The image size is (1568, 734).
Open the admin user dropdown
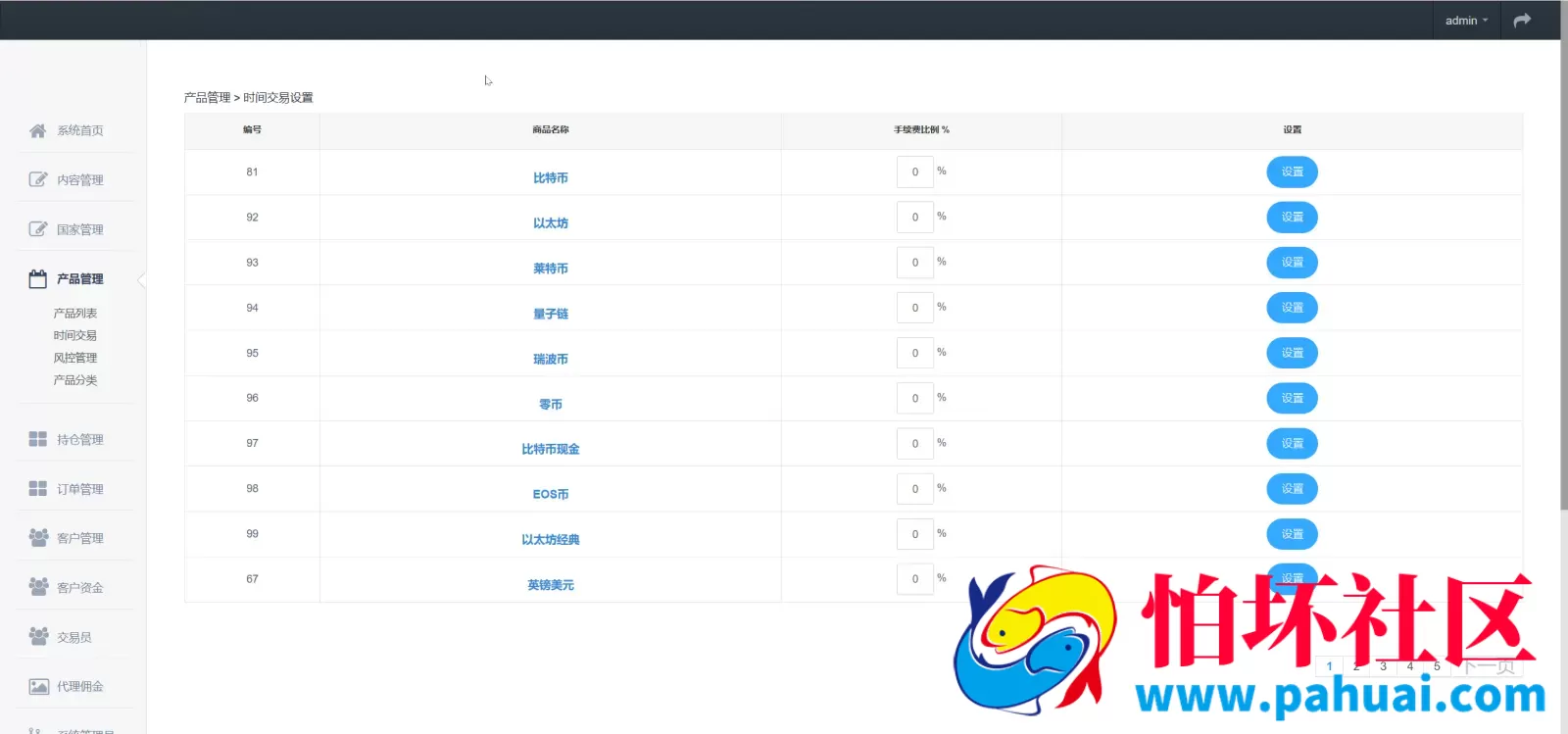pos(1466,21)
